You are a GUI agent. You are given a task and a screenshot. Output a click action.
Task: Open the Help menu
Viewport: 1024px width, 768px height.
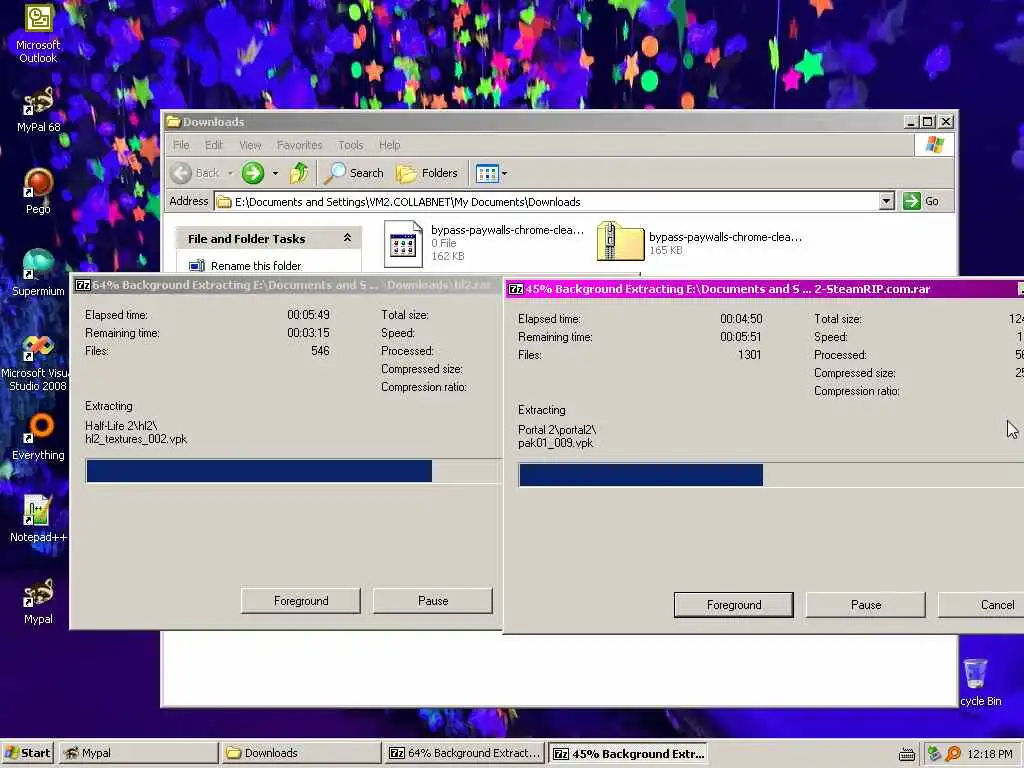pyautogui.click(x=389, y=145)
